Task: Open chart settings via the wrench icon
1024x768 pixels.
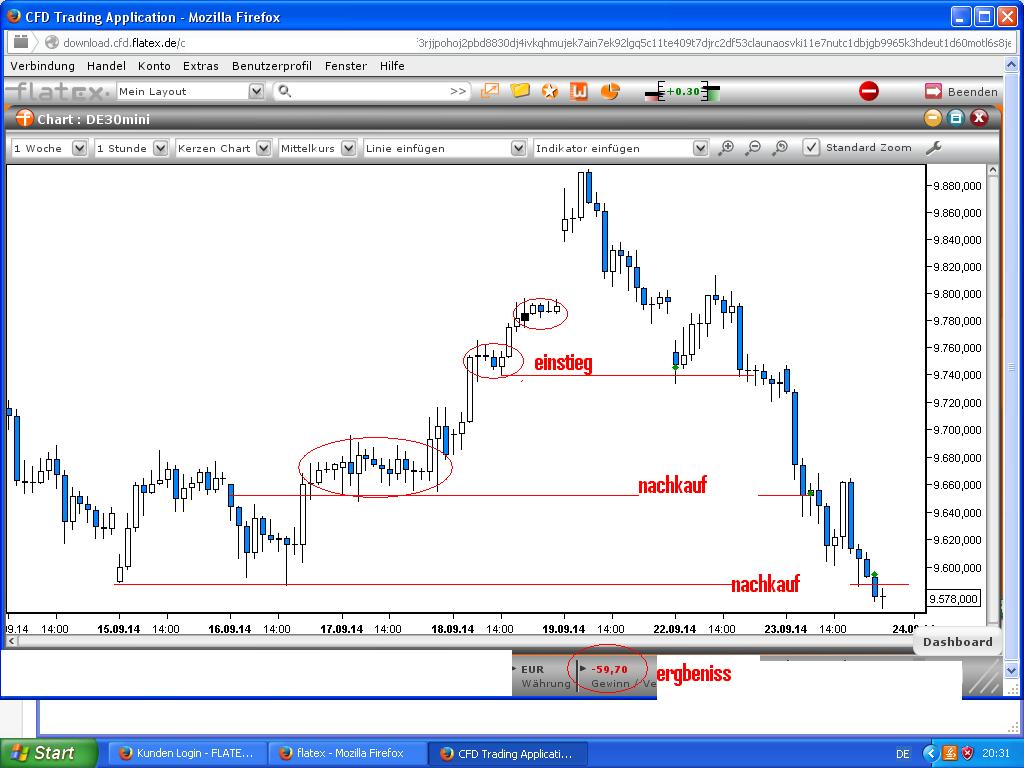Action: pos(933,148)
